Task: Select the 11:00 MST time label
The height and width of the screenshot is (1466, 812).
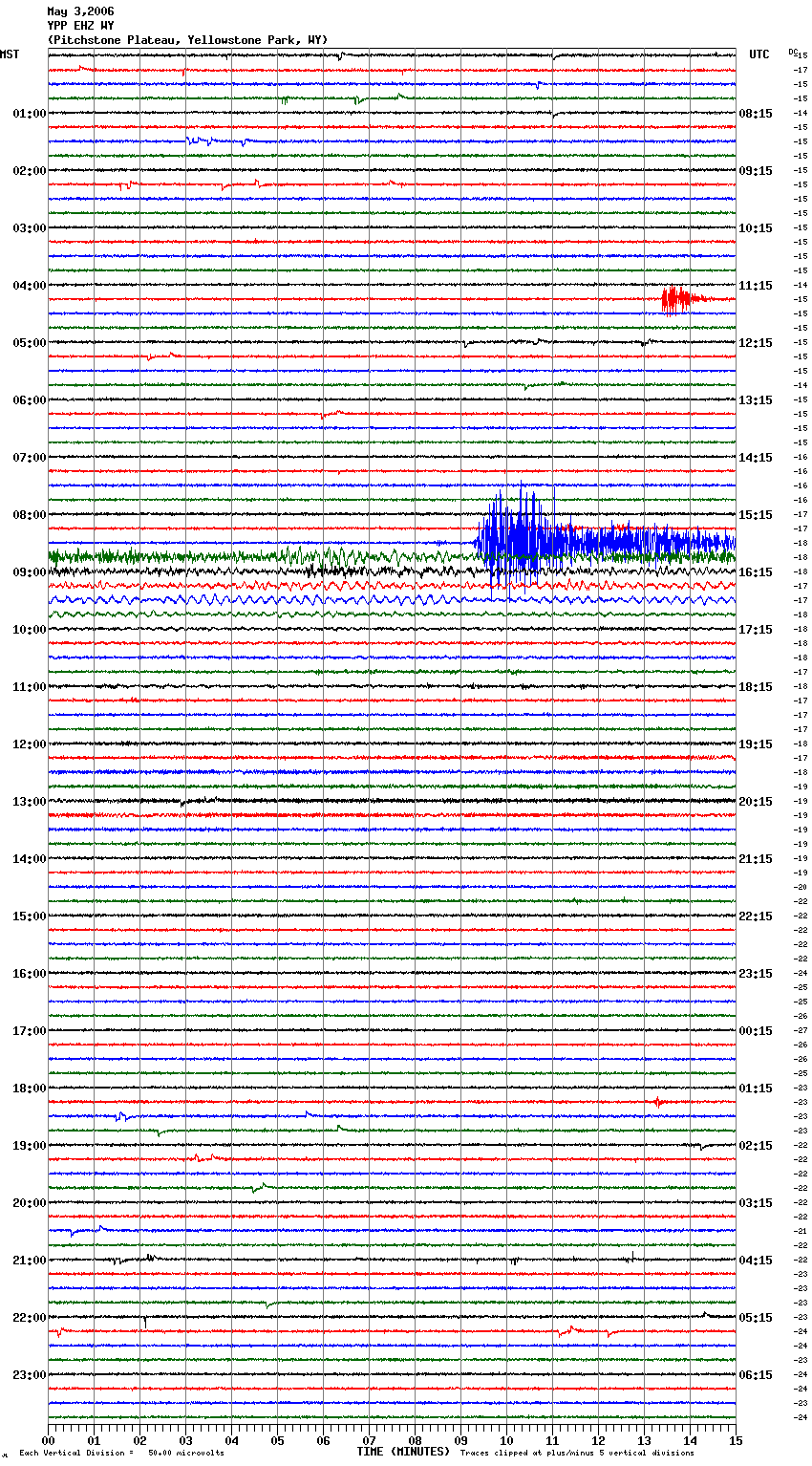Action: pyautogui.click(x=30, y=687)
